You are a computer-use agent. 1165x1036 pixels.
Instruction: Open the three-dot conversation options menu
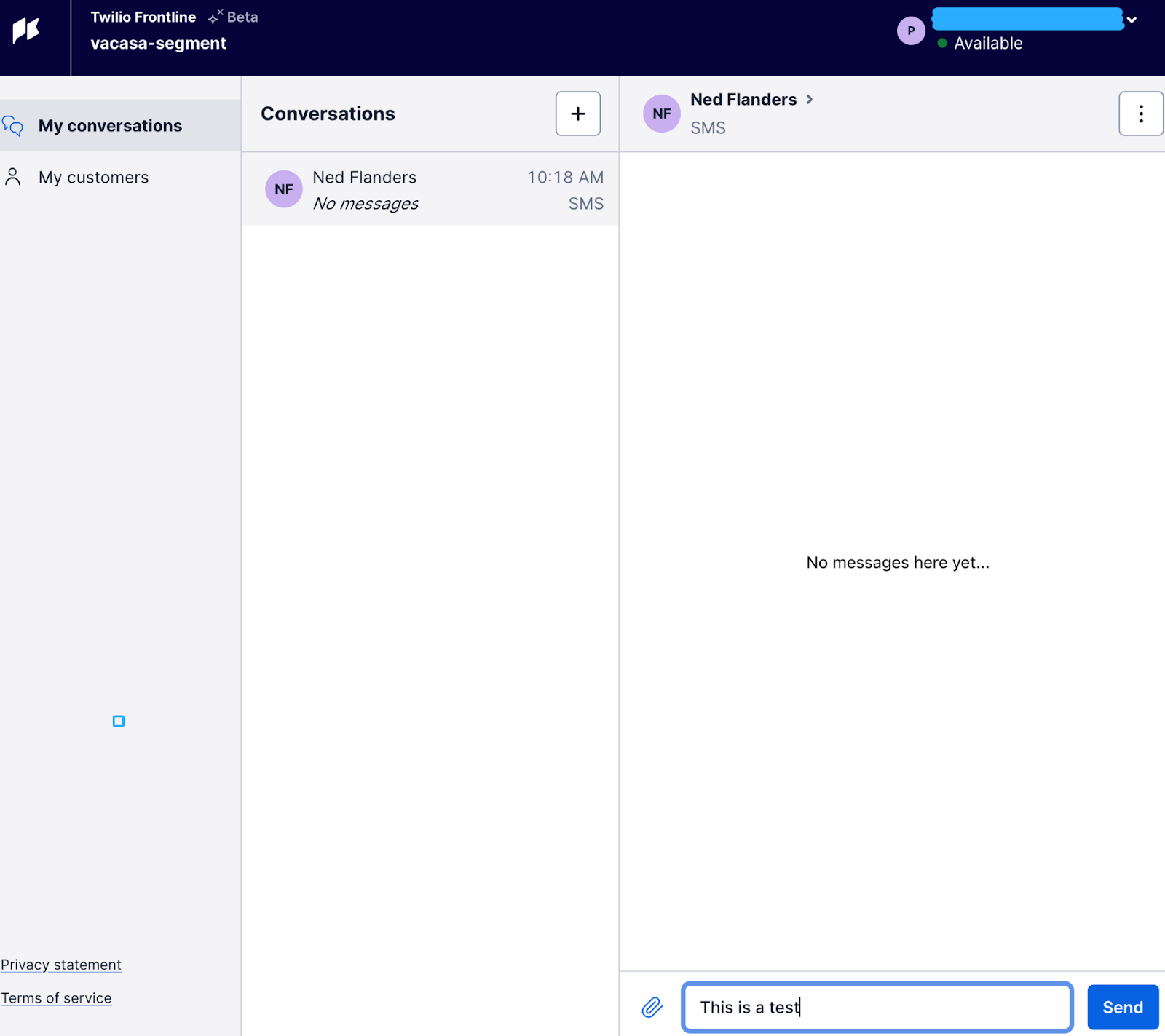click(1140, 114)
